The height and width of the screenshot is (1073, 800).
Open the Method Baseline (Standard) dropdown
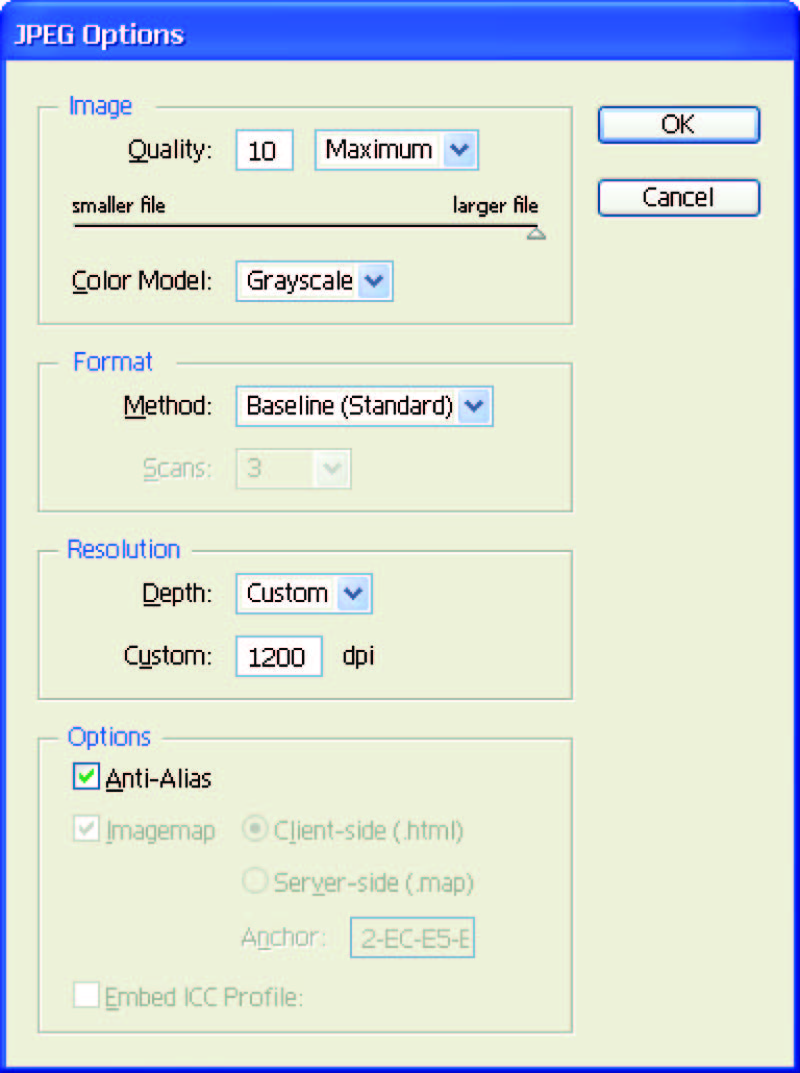pos(364,406)
